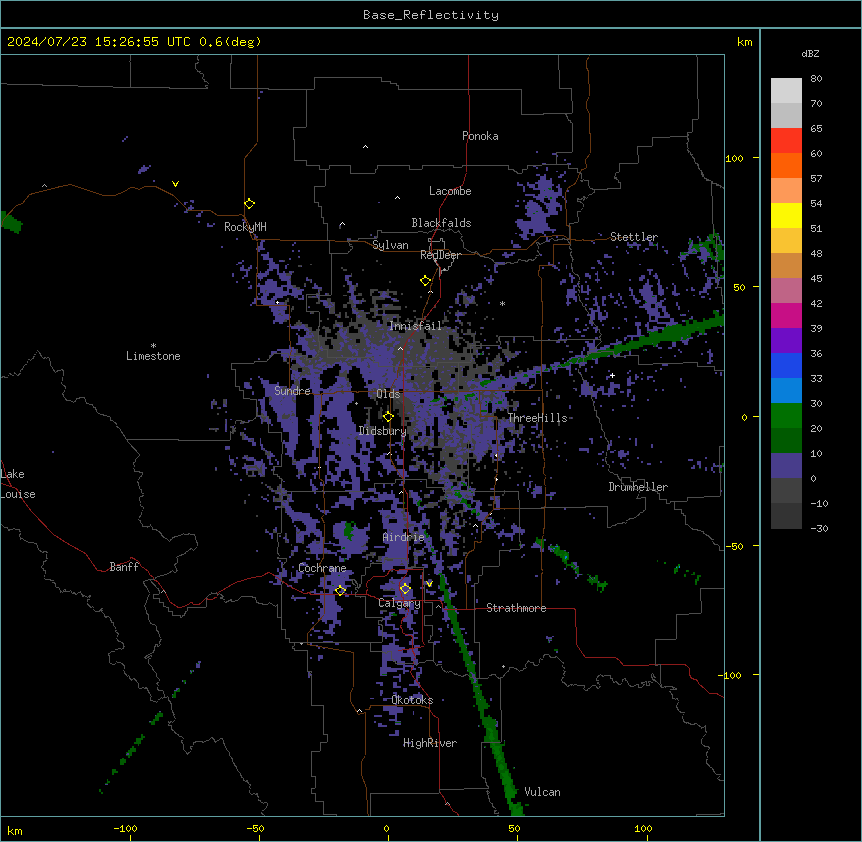Click the Vulcan town label
Image resolution: width=862 pixels, height=842 pixels.
(x=543, y=792)
